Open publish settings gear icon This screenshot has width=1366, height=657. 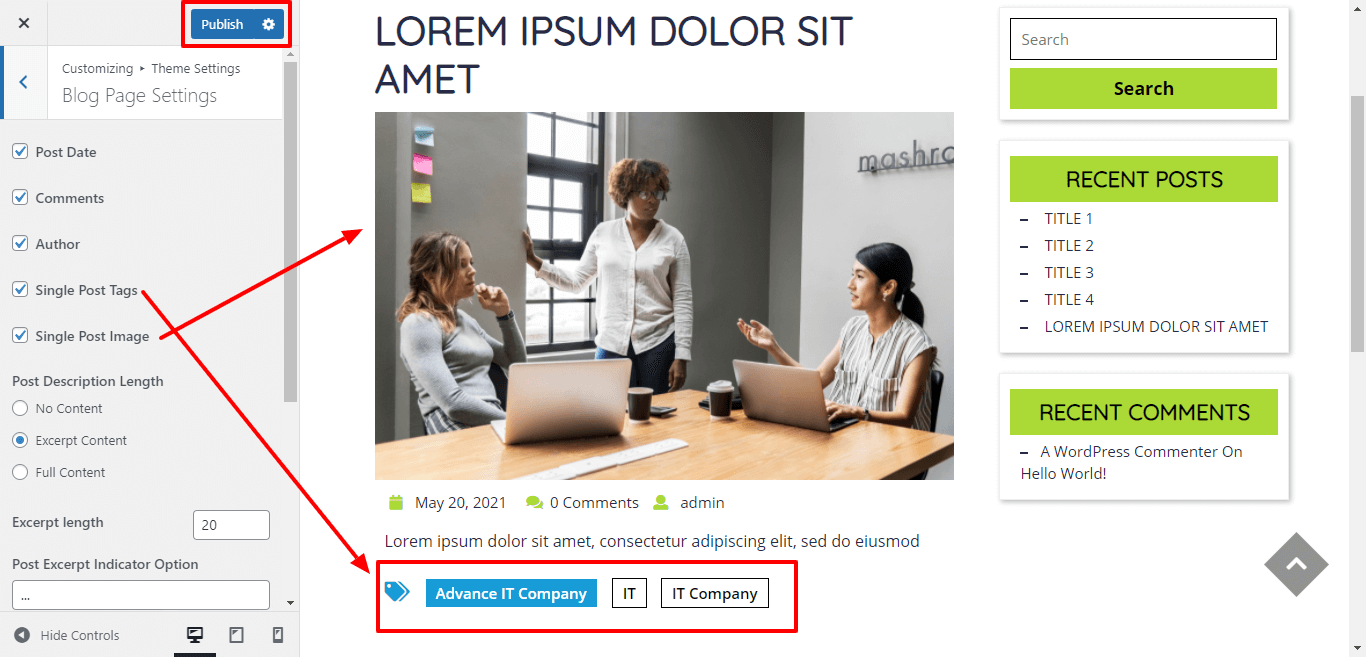click(x=268, y=24)
